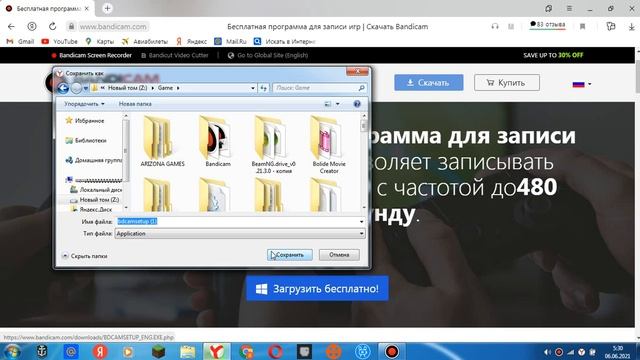Reload the browser page
Image resolution: width=640 pixels, height=360 pixels.
click(x=52, y=27)
